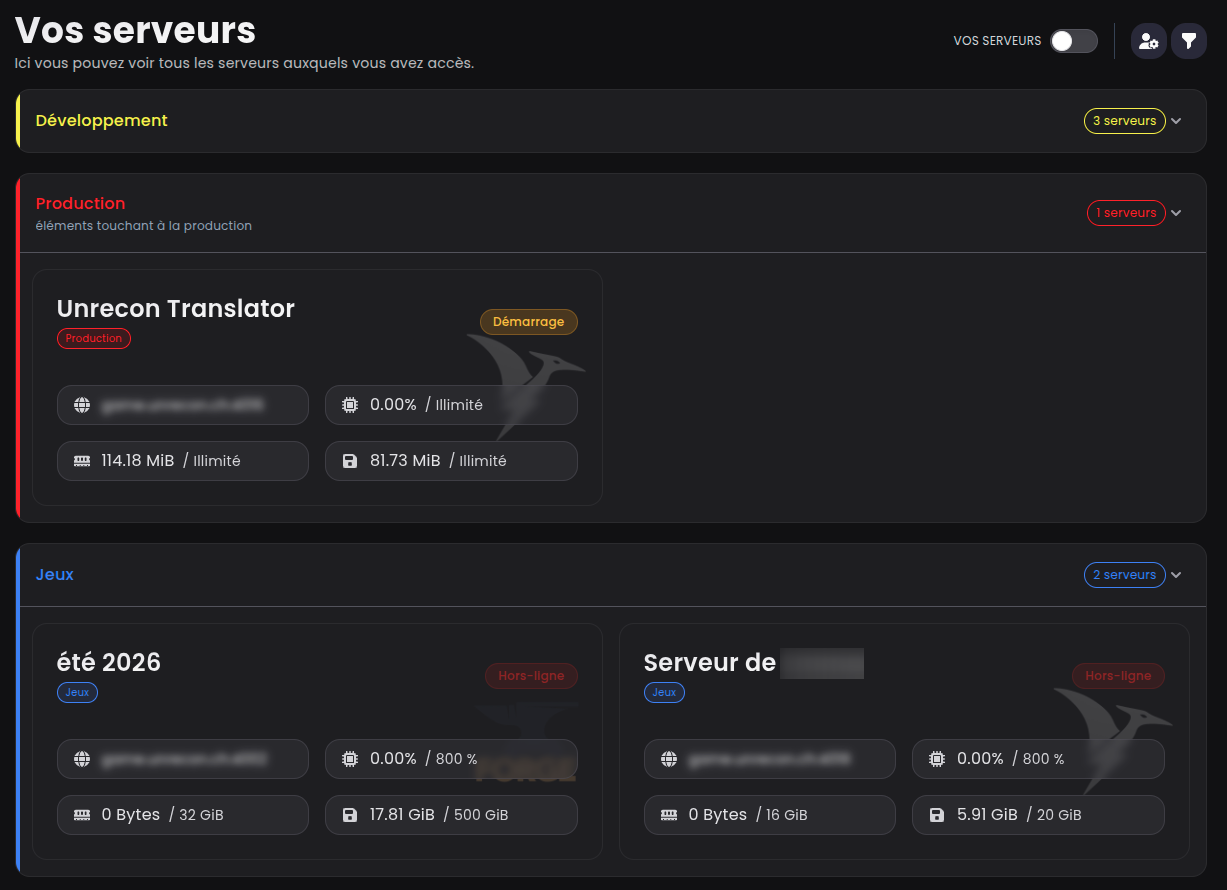Open the été 2026 server

click(109, 662)
